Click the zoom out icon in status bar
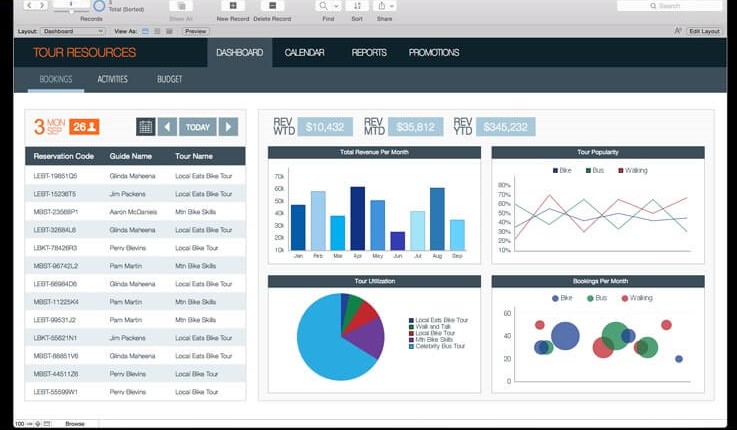Viewport: 737px width, 430px height. point(29,424)
